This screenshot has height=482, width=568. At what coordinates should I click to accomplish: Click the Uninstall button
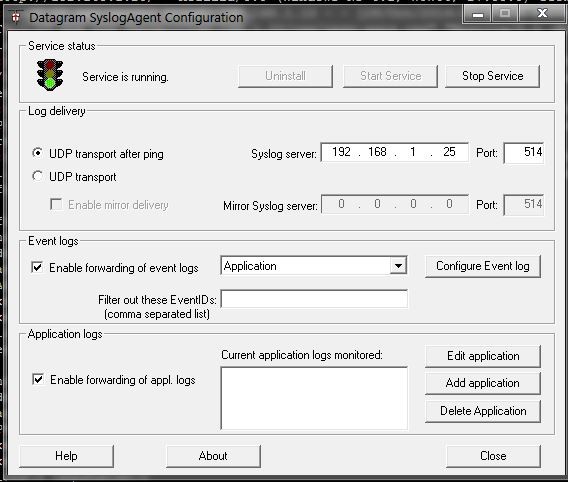[285, 76]
